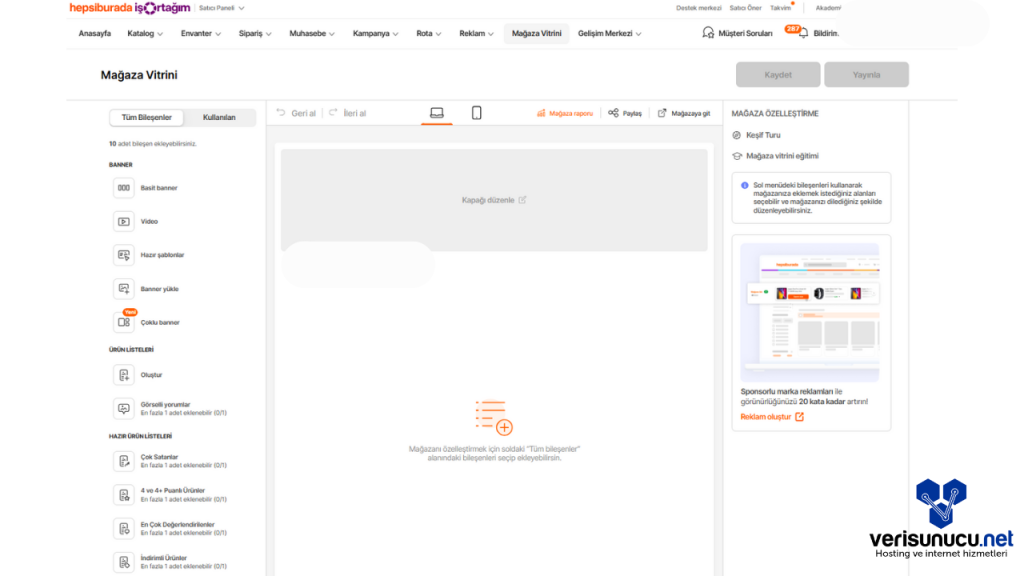Open Destek merkezi link

click(x=698, y=8)
